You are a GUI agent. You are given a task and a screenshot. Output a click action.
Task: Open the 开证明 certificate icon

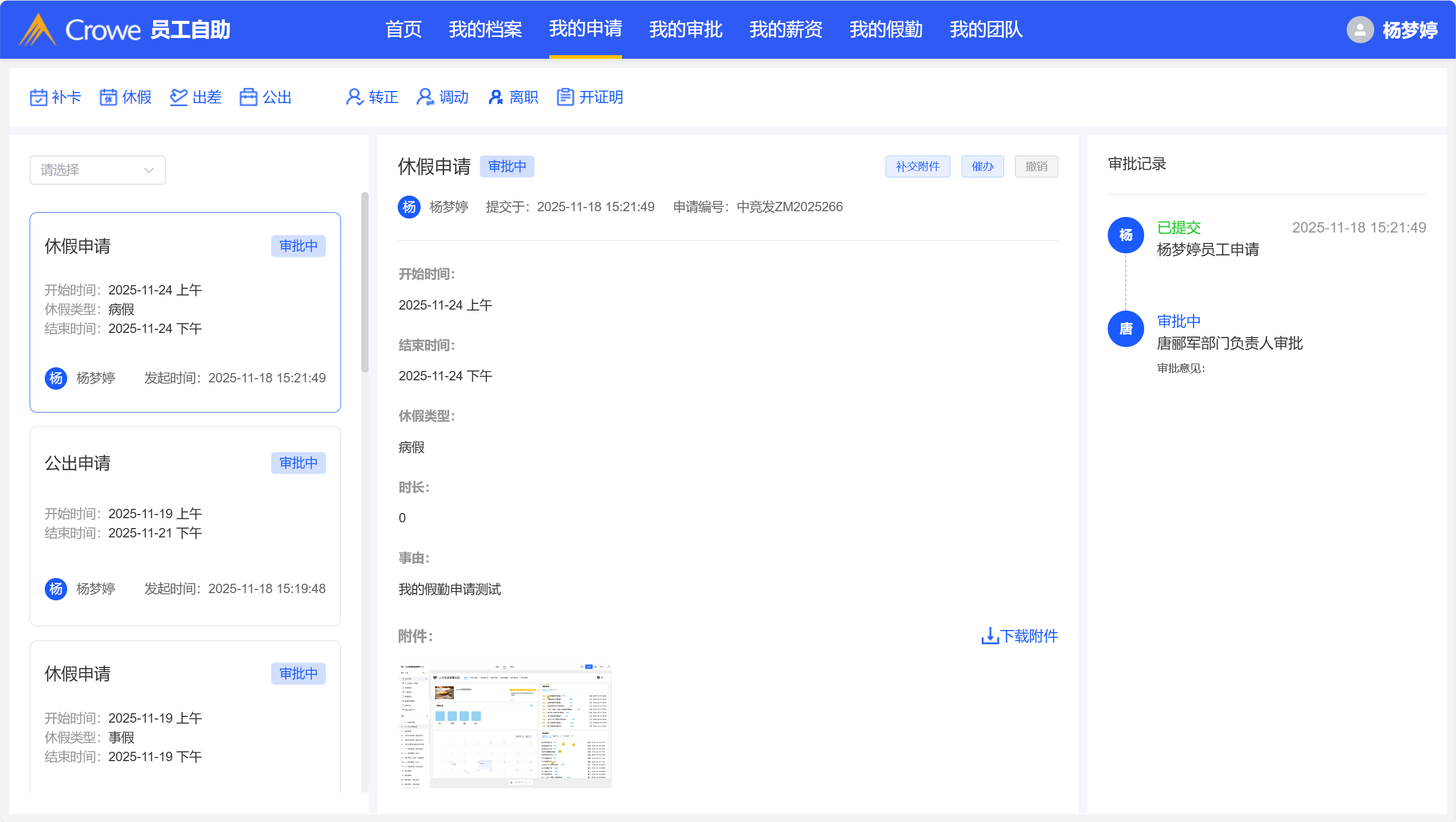tap(565, 97)
